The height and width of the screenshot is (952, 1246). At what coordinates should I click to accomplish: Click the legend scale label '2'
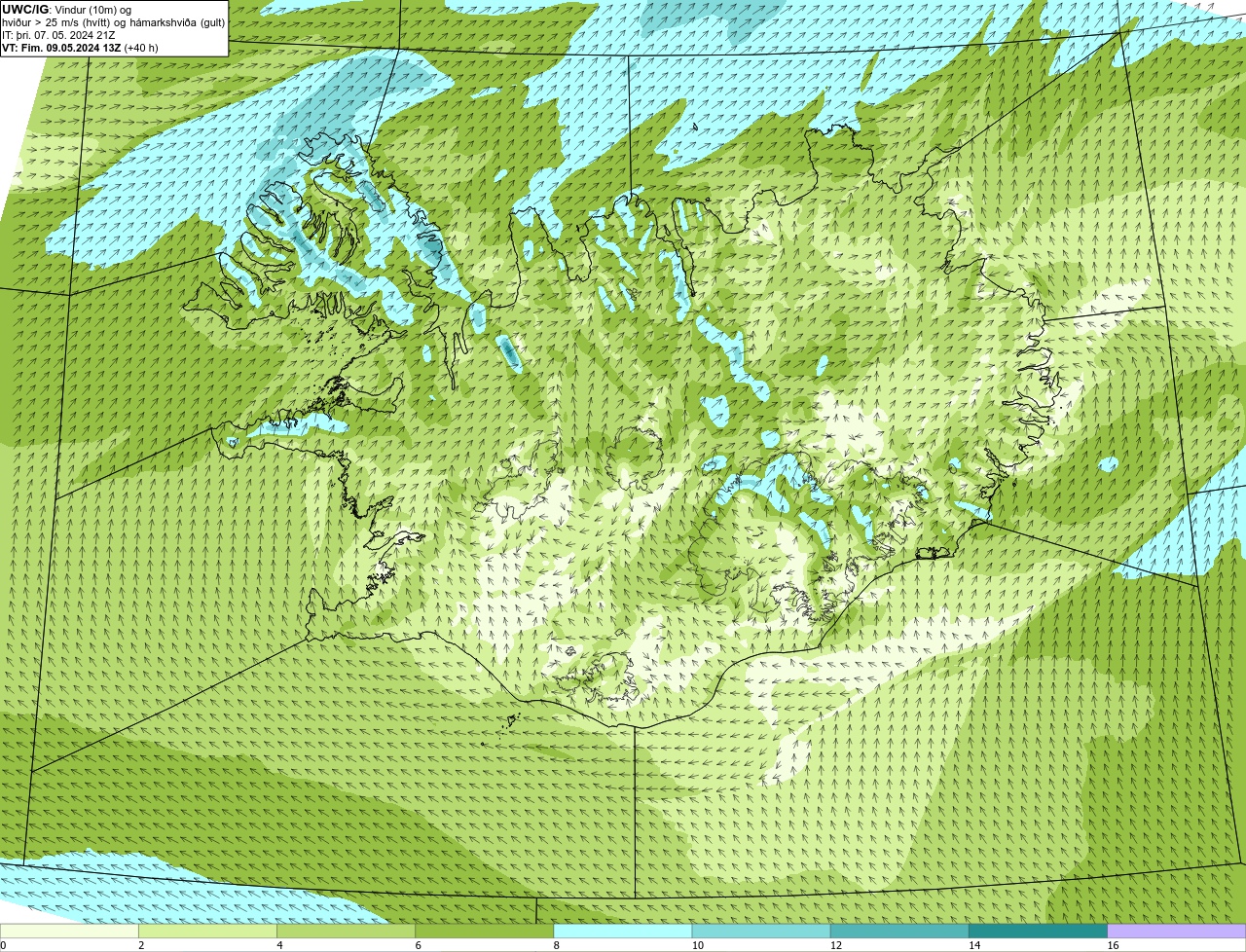coord(141,945)
